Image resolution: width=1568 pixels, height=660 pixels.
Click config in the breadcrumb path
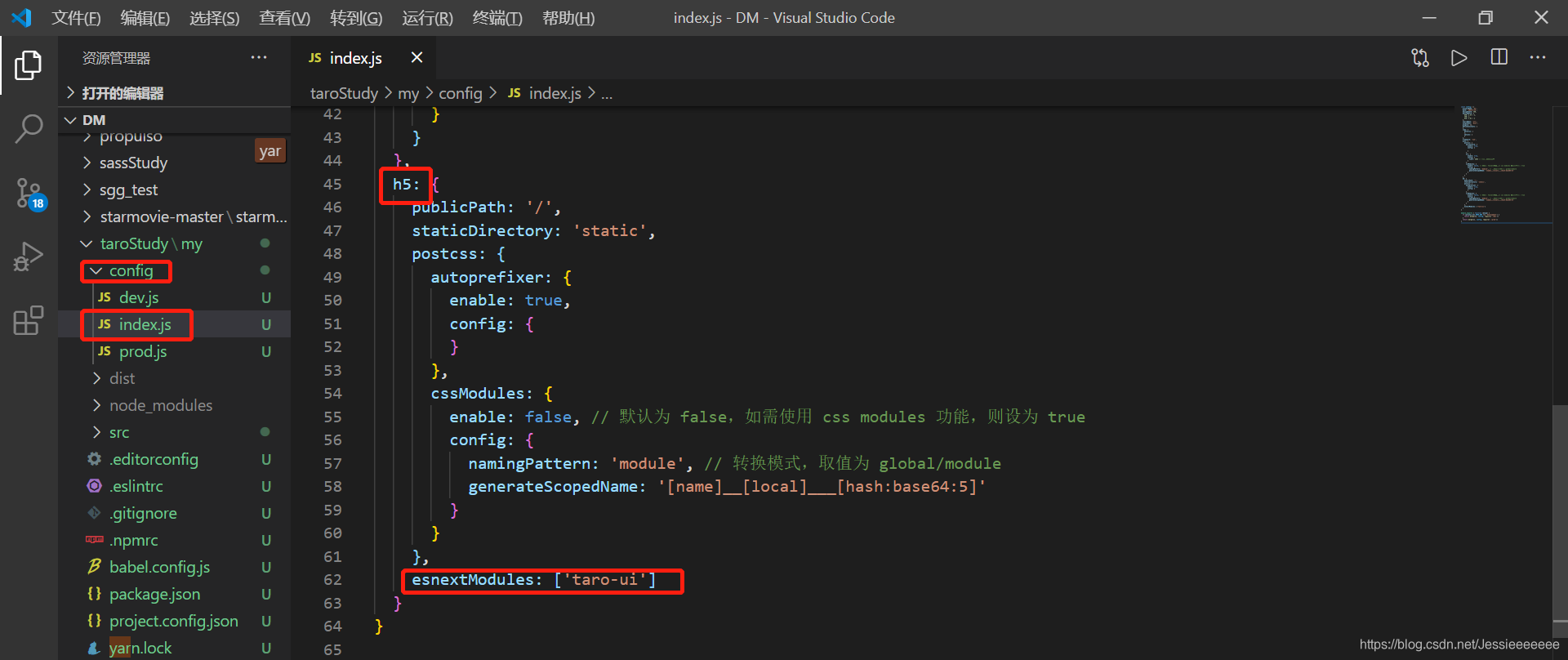(461, 93)
